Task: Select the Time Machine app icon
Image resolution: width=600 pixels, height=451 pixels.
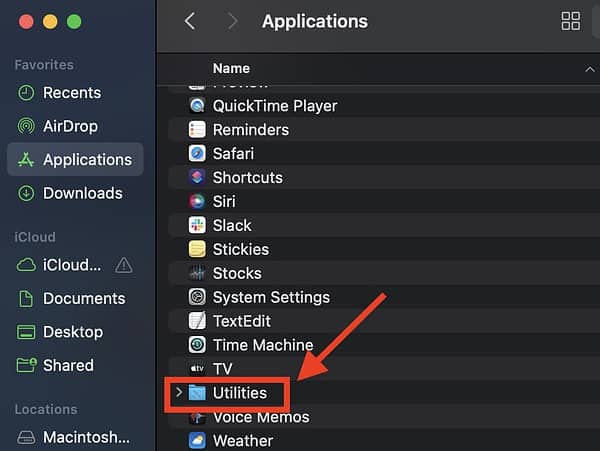Action: tap(197, 345)
